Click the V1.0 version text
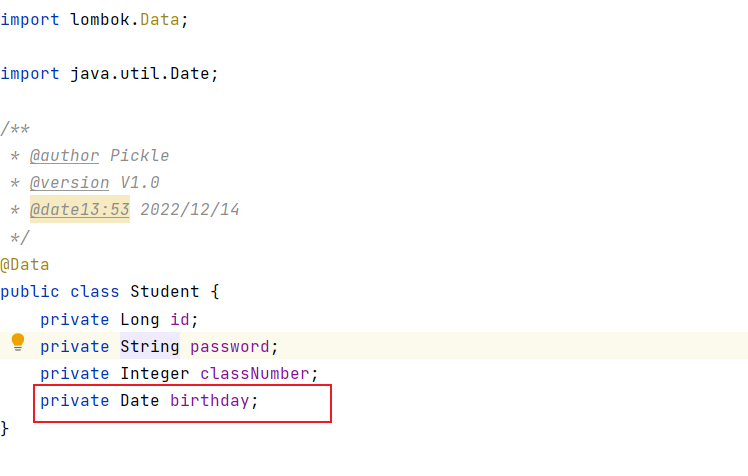 (139, 182)
